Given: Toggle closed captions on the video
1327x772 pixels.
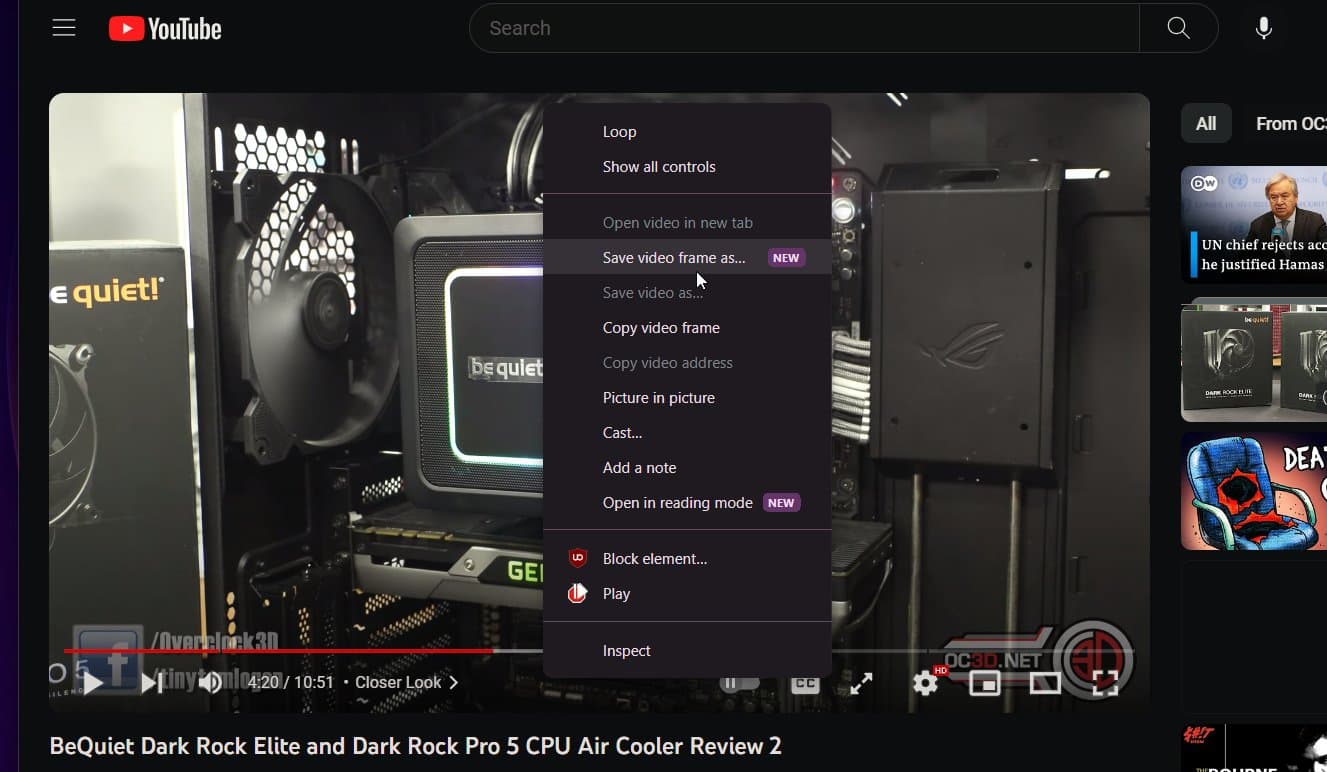Looking at the screenshot, I should [x=805, y=684].
